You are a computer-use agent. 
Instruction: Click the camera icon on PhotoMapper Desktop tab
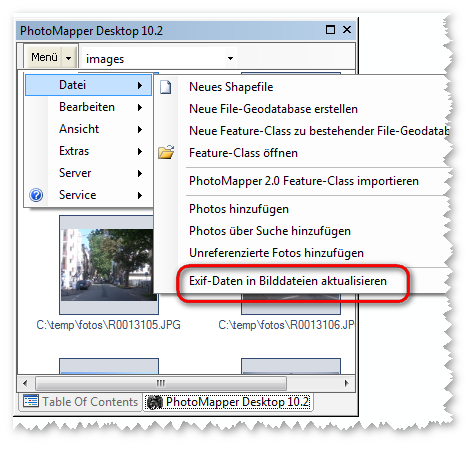tap(155, 402)
